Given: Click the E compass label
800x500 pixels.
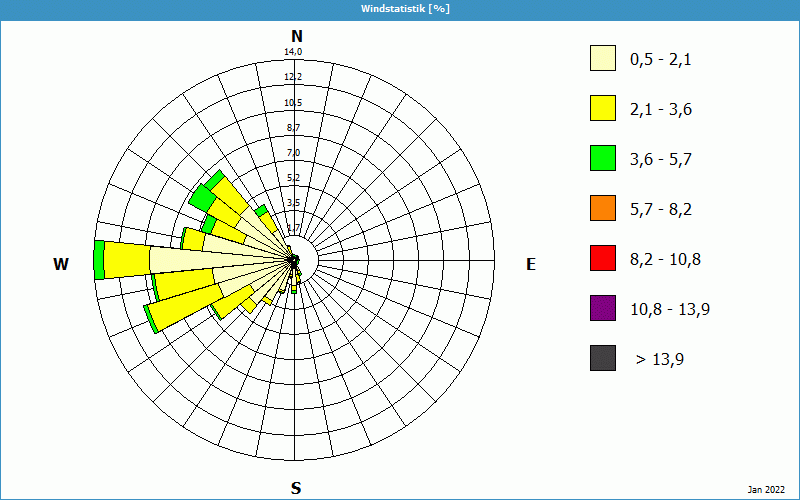Looking at the screenshot, I should [x=531, y=264].
